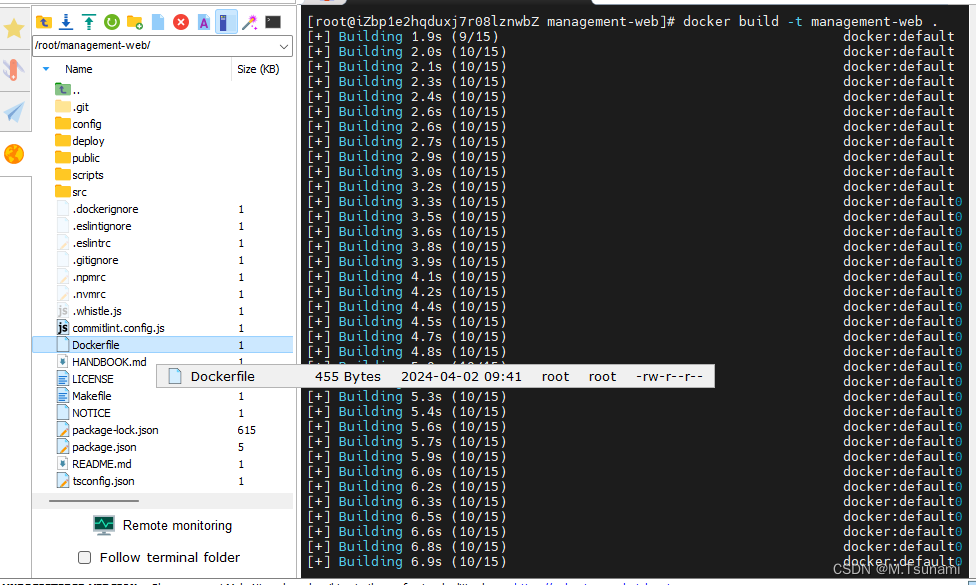Create a new folder on the server
This screenshot has width=976, height=585.
tap(135, 21)
